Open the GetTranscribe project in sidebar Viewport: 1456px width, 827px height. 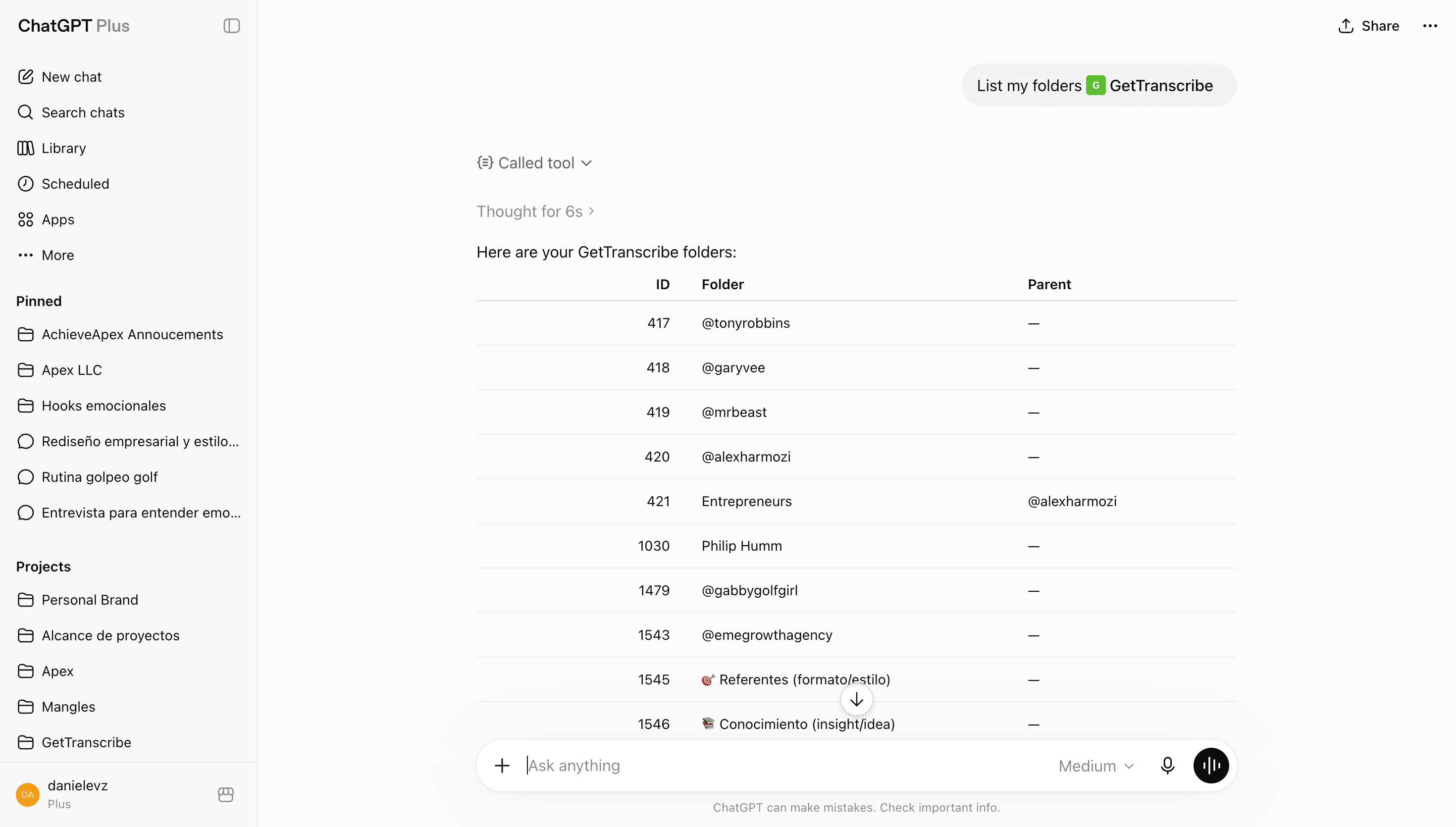pyautogui.click(x=128, y=743)
